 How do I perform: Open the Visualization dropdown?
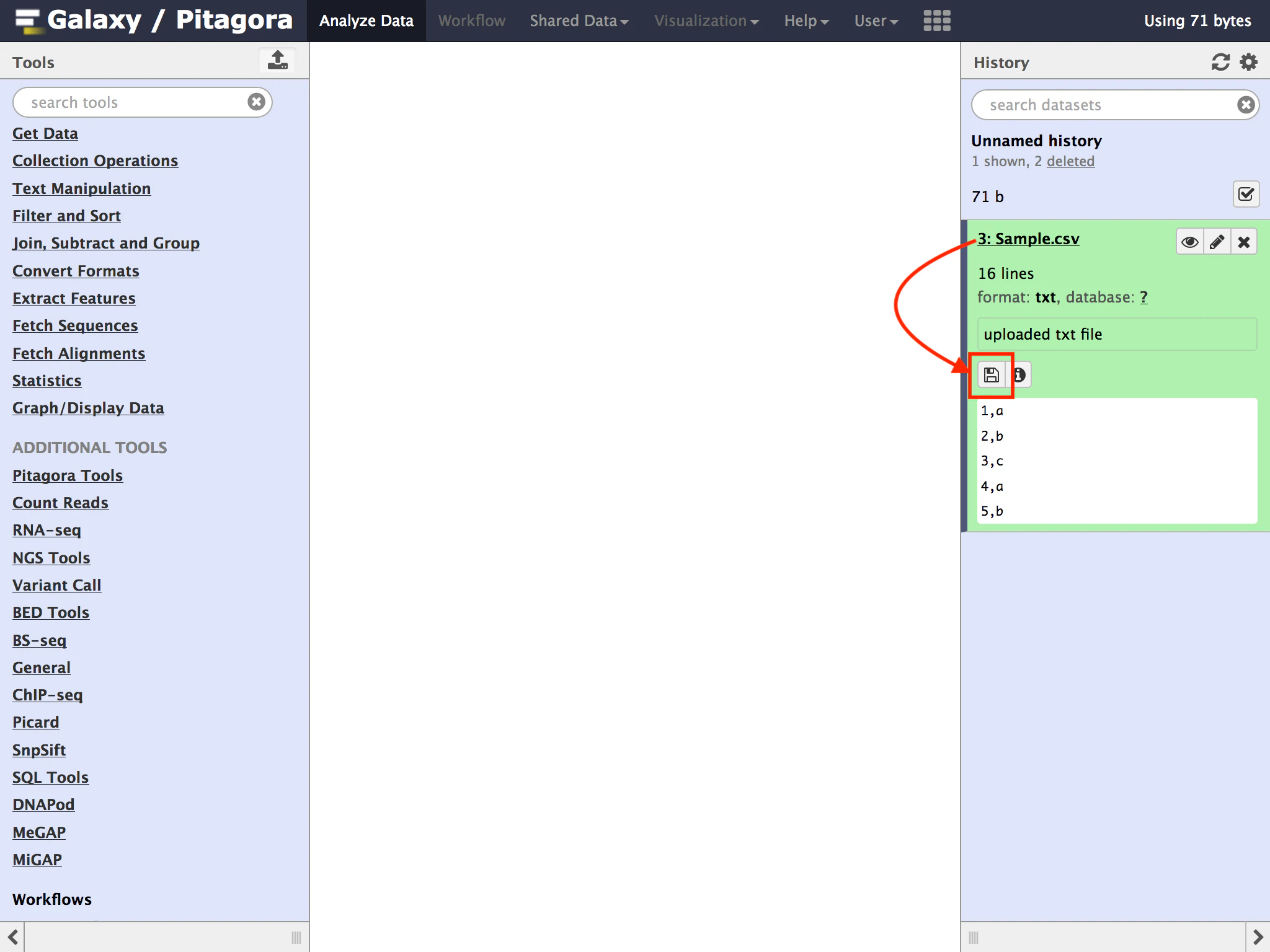tap(706, 21)
